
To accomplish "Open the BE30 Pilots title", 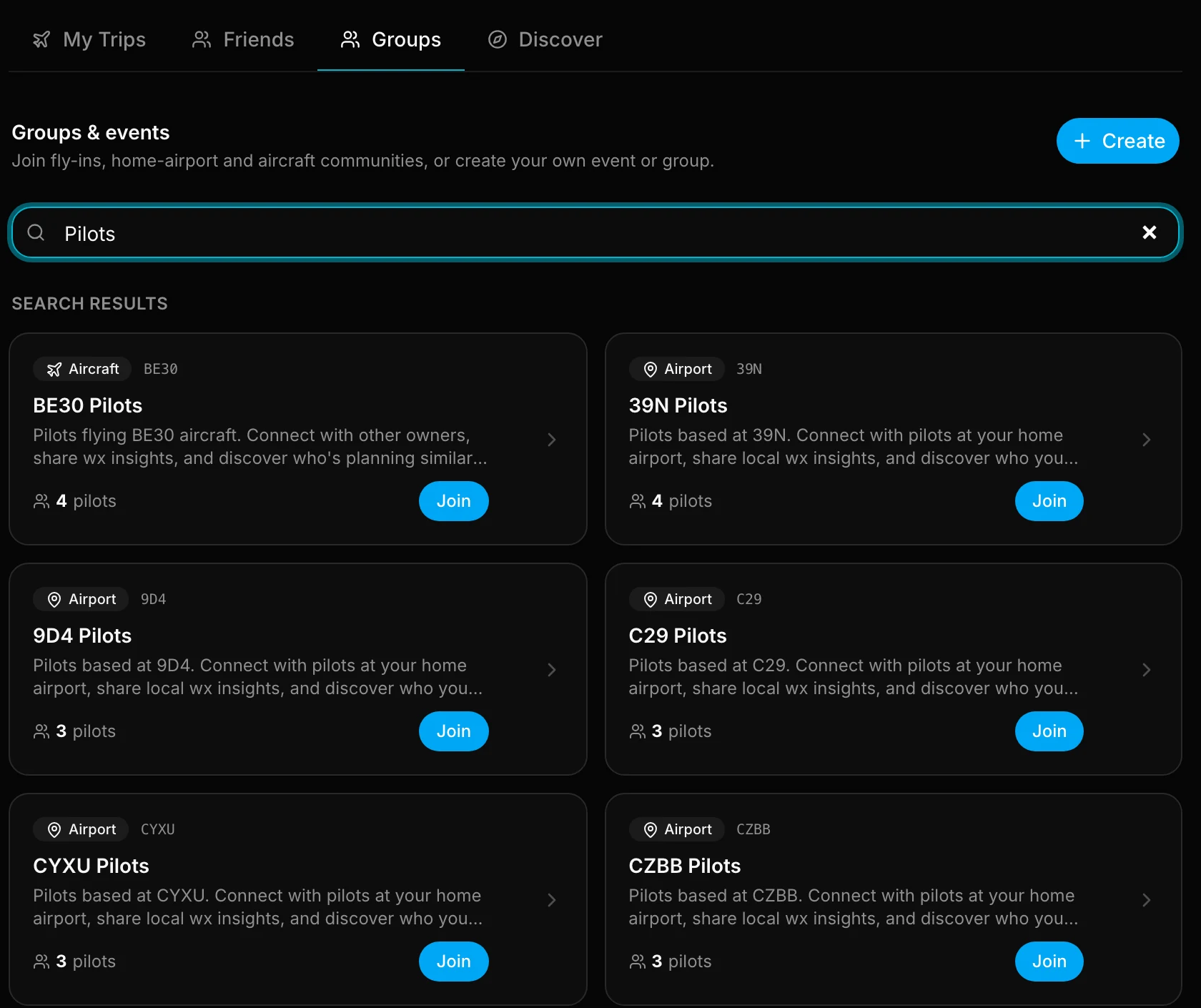I will click(x=87, y=405).
